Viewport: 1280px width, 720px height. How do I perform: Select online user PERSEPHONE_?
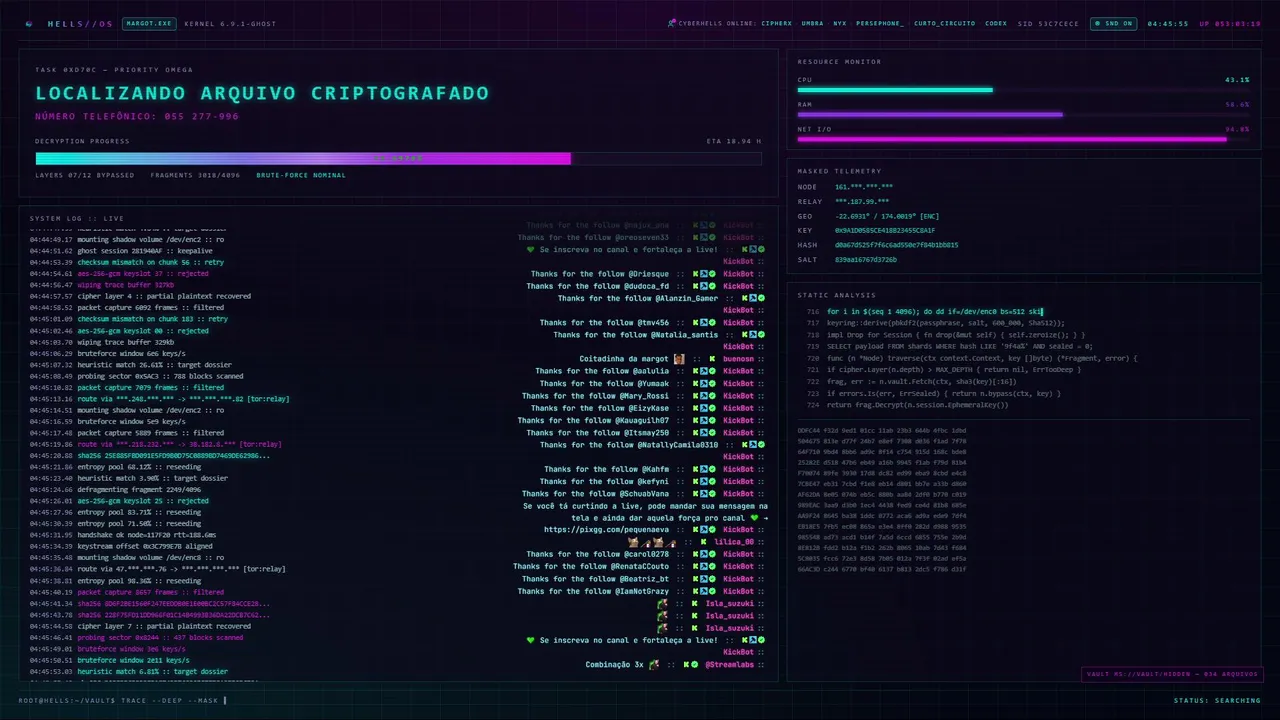click(880, 24)
